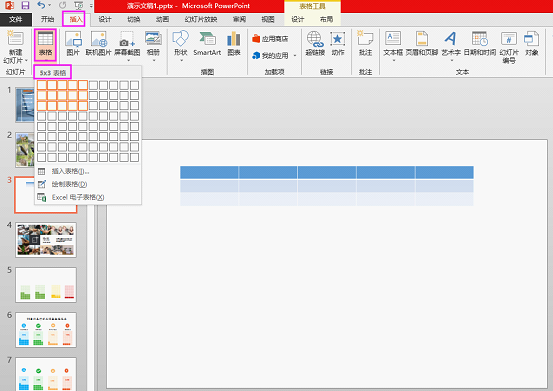Pick the top-left cell in the table grid
This screenshot has height=391, width=553.
[42, 85]
